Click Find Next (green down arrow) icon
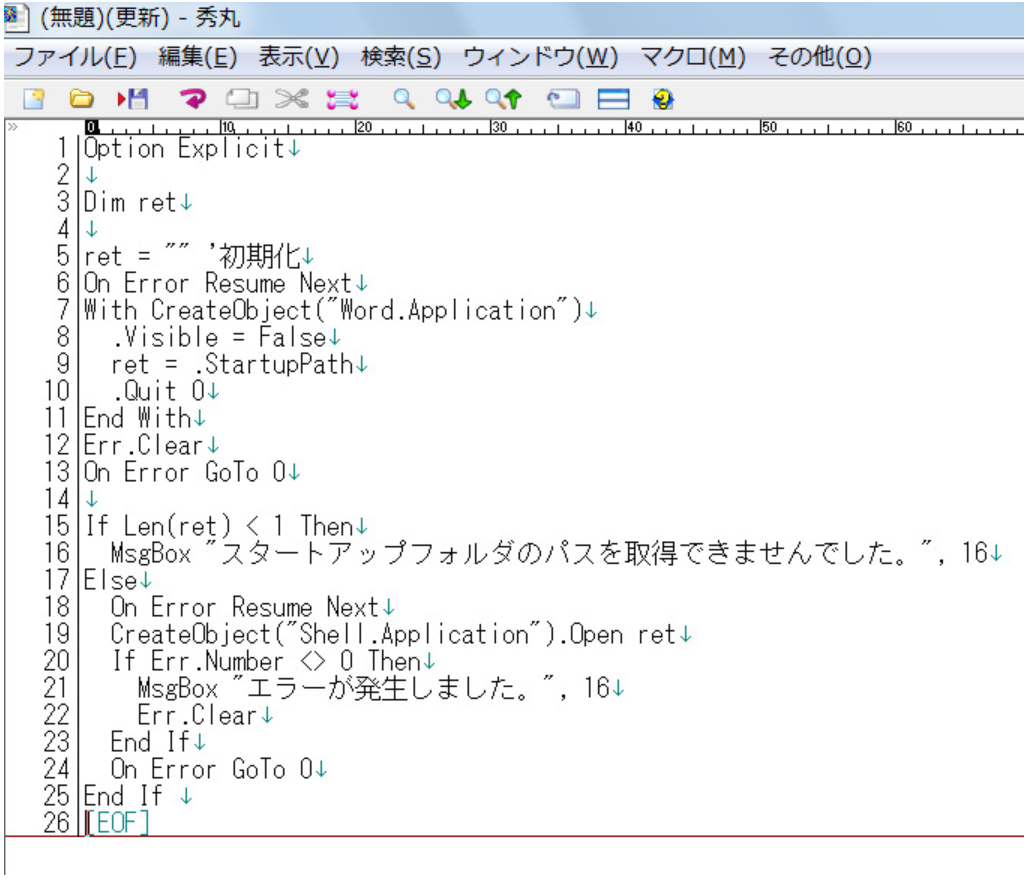The height and width of the screenshot is (881, 1029). click(x=452, y=99)
